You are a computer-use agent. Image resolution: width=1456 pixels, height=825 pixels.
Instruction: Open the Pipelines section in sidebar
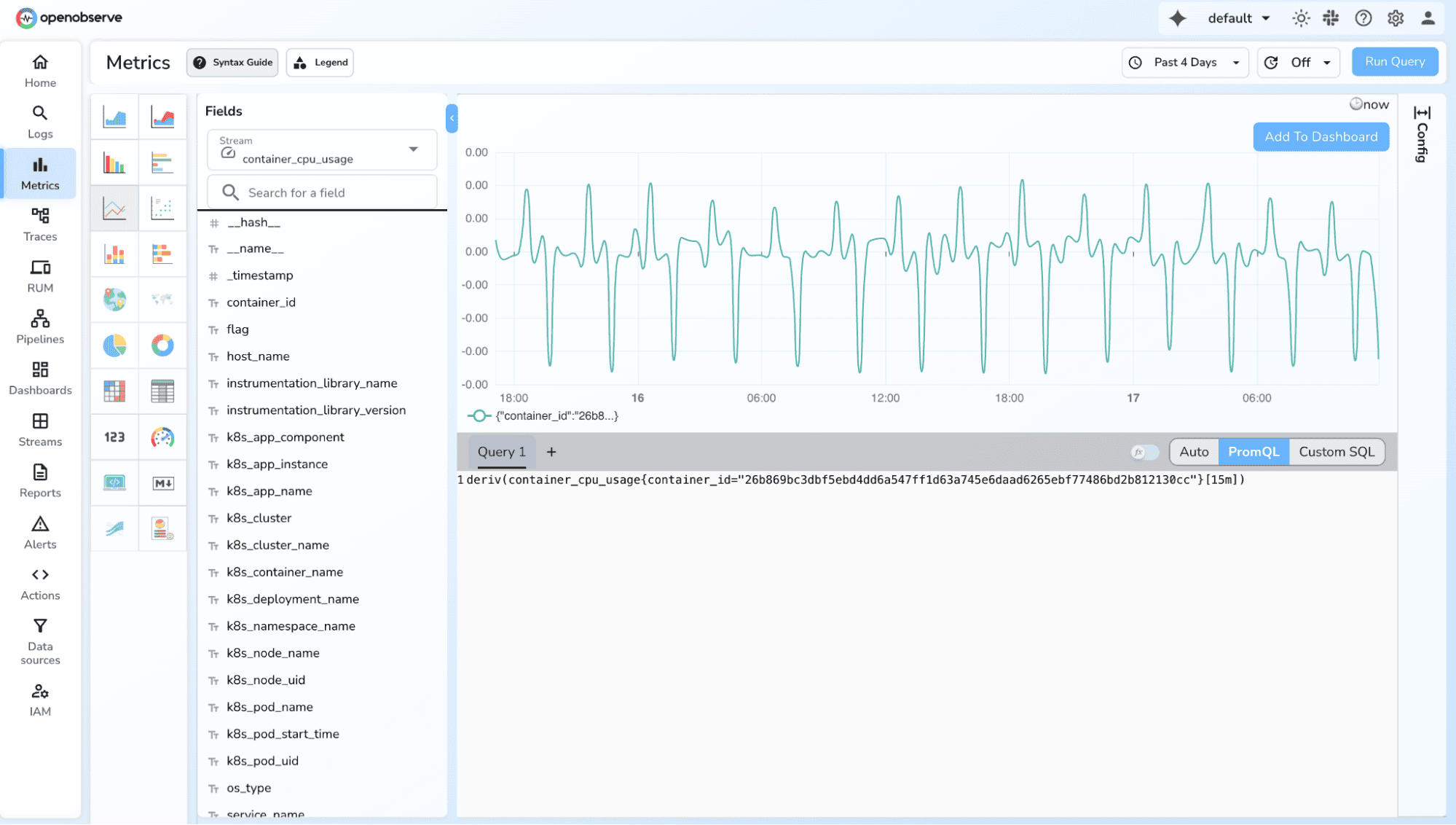(x=40, y=327)
